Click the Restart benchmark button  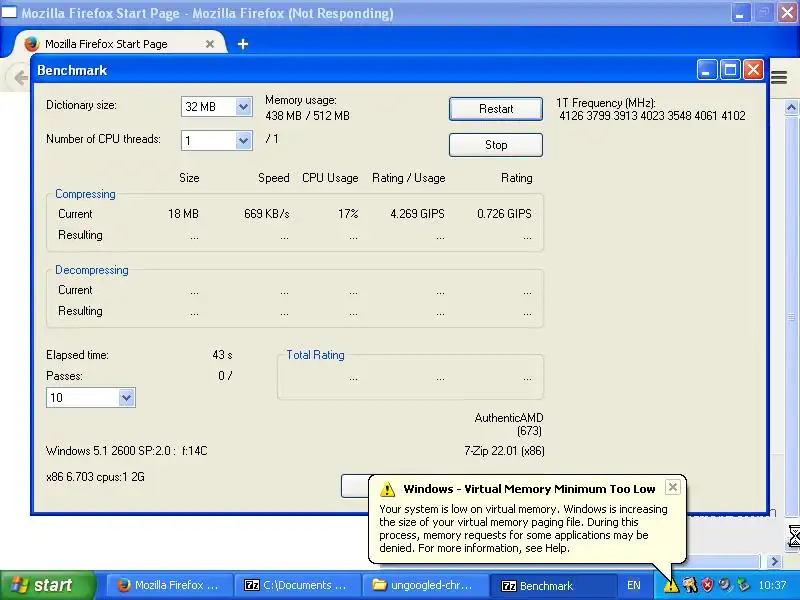click(x=495, y=109)
